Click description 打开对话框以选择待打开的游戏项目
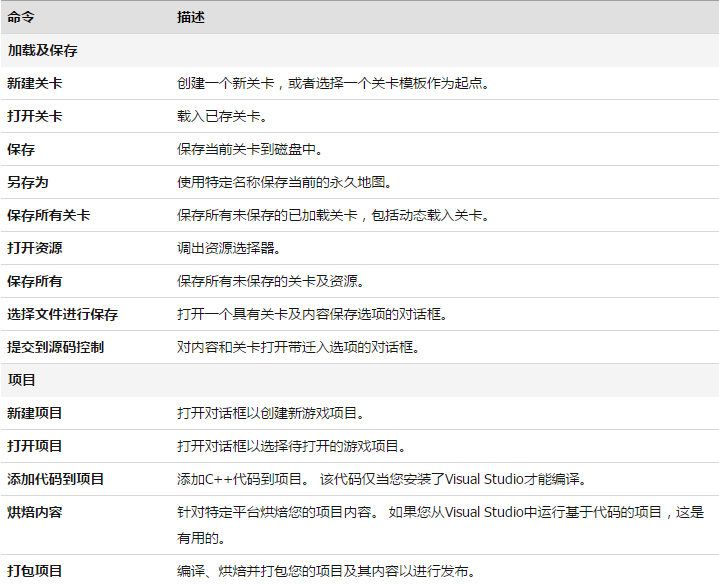719x585 pixels. pos(292,447)
